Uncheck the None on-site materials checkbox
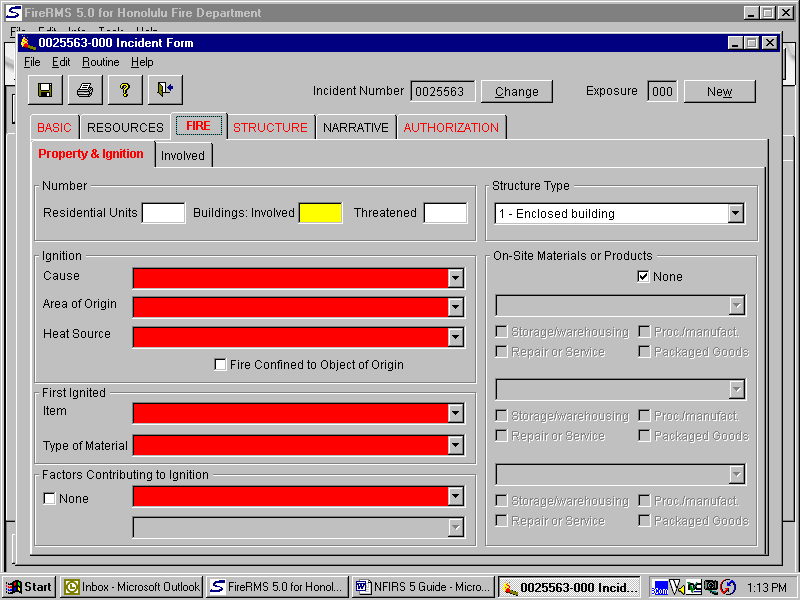This screenshot has height=600, width=800. pyautogui.click(x=643, y=277)
